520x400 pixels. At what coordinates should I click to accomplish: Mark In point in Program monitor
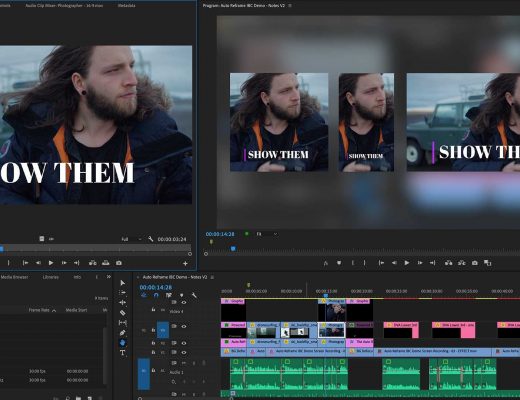[x=352, y=263]
